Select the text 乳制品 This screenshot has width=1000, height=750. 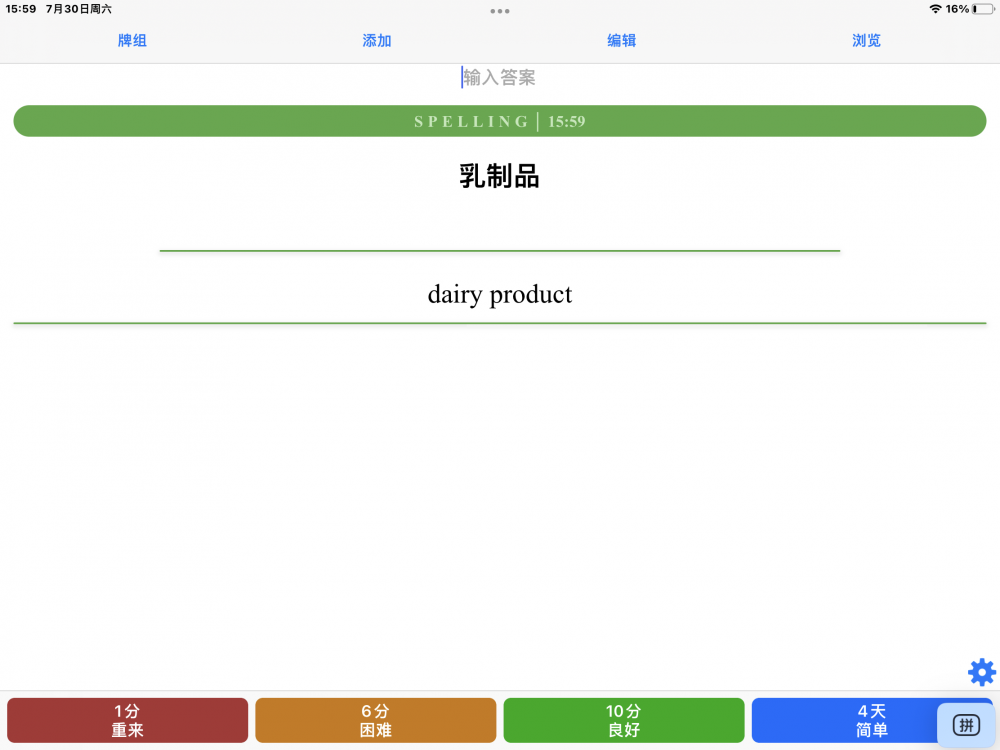coord(499,176)
